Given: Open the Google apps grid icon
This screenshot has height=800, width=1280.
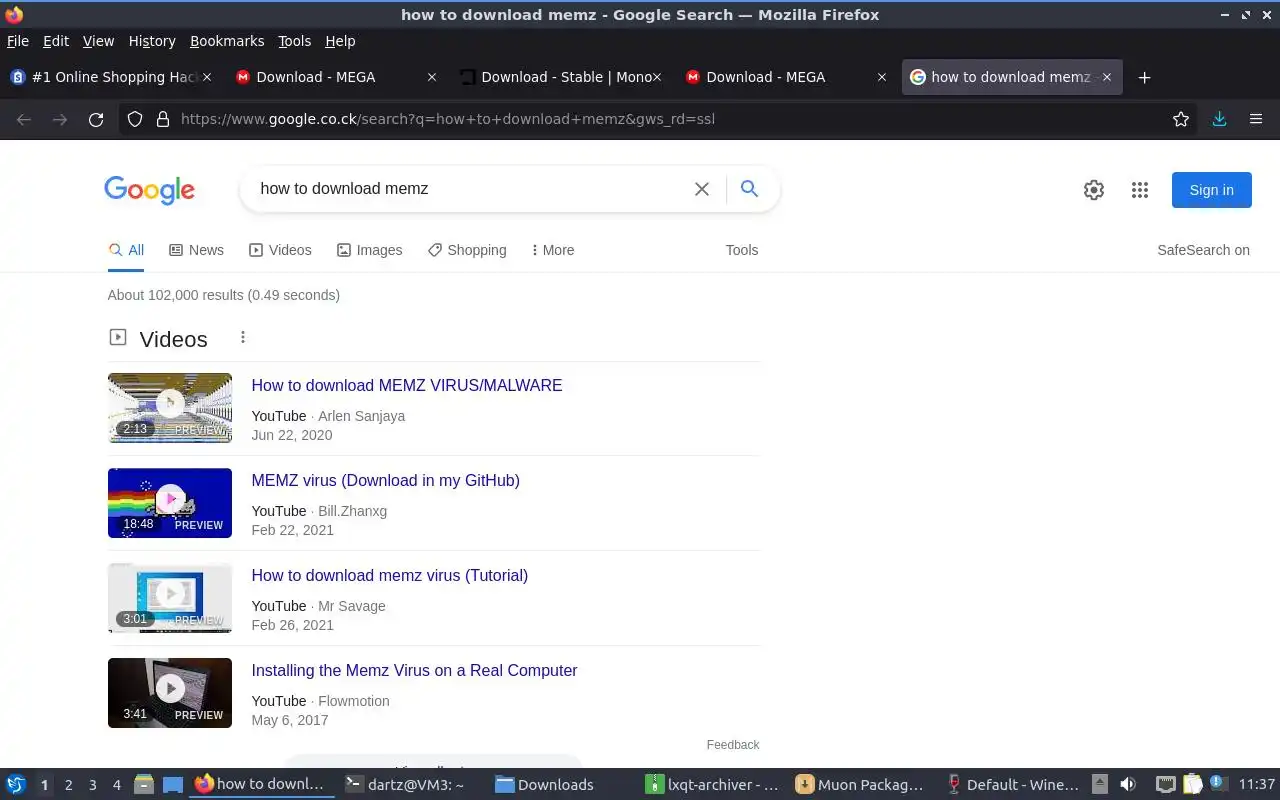Looking at the screenshot, I should 1140,190.
